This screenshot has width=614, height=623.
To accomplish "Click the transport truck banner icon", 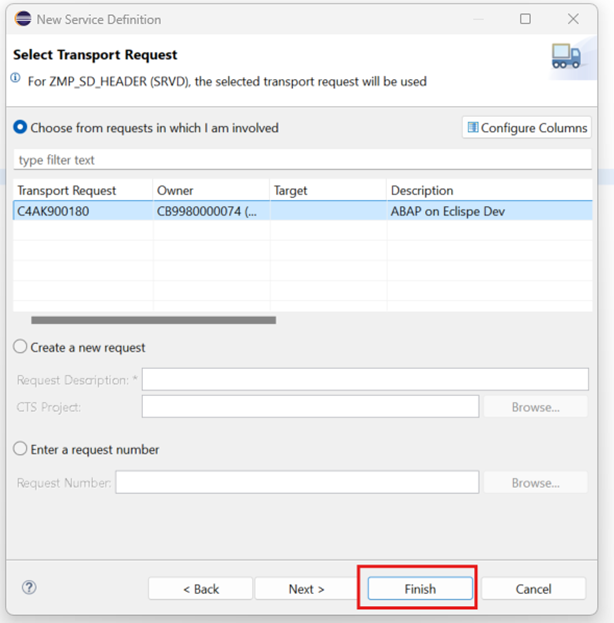I will [x=566, y=58].
